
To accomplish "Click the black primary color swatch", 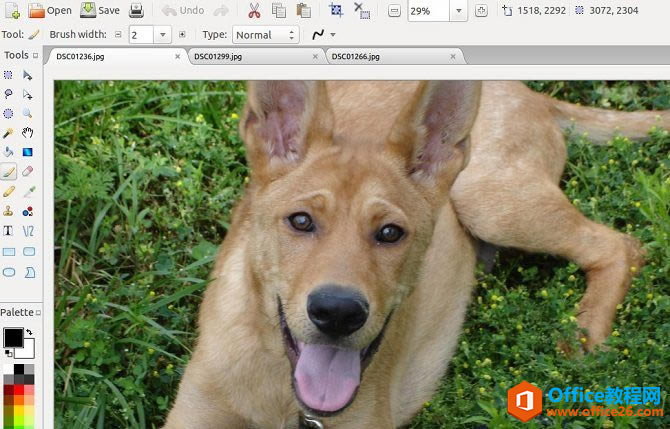I will [x=13, y=338].
